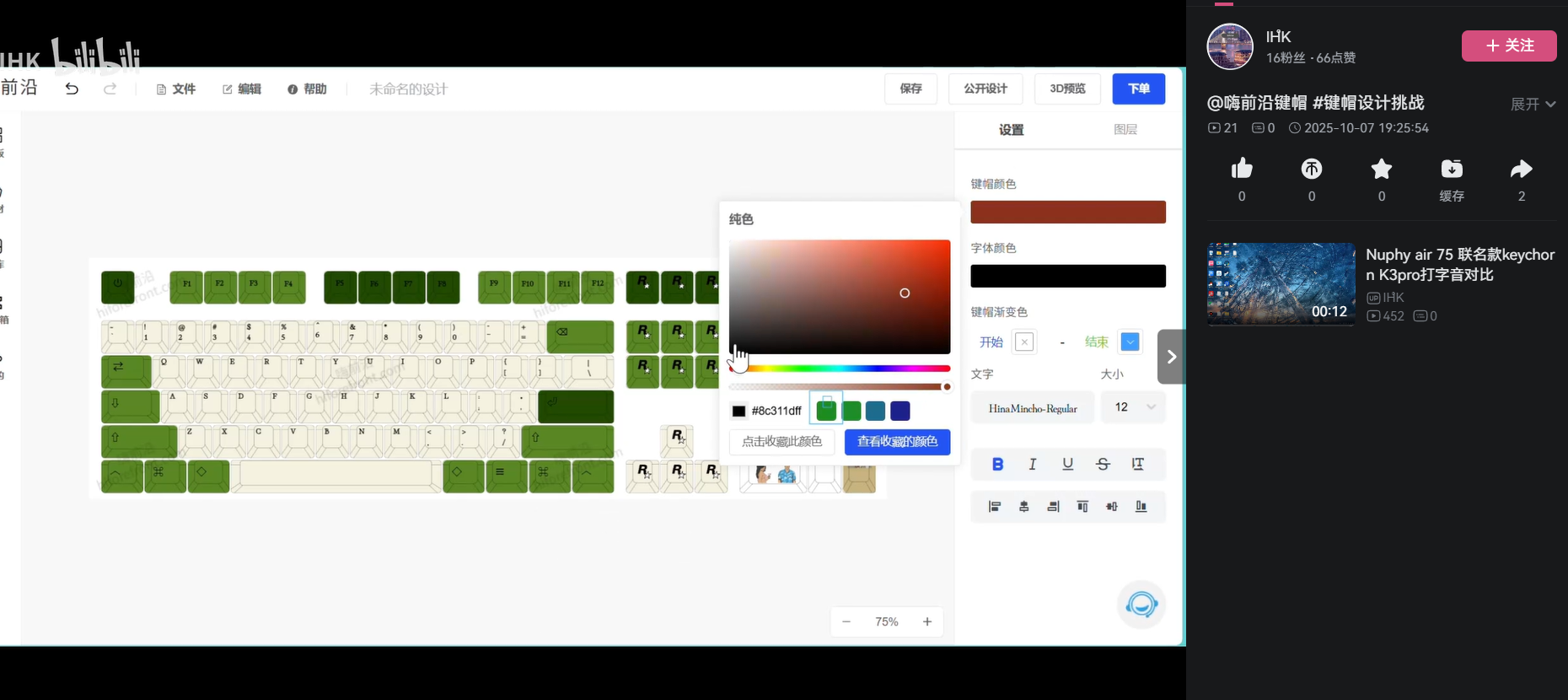Align legend text to the left
Viewport: 1568px width, 700px height.
(x=995, y=507)
